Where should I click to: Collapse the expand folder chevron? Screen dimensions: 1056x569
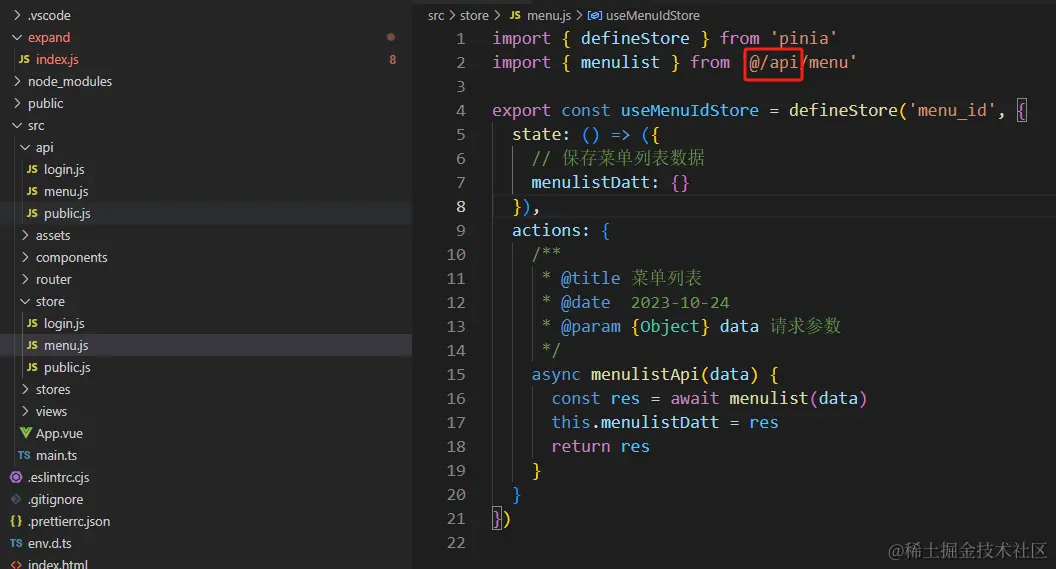pyautogui.click(x=17, y=37)
